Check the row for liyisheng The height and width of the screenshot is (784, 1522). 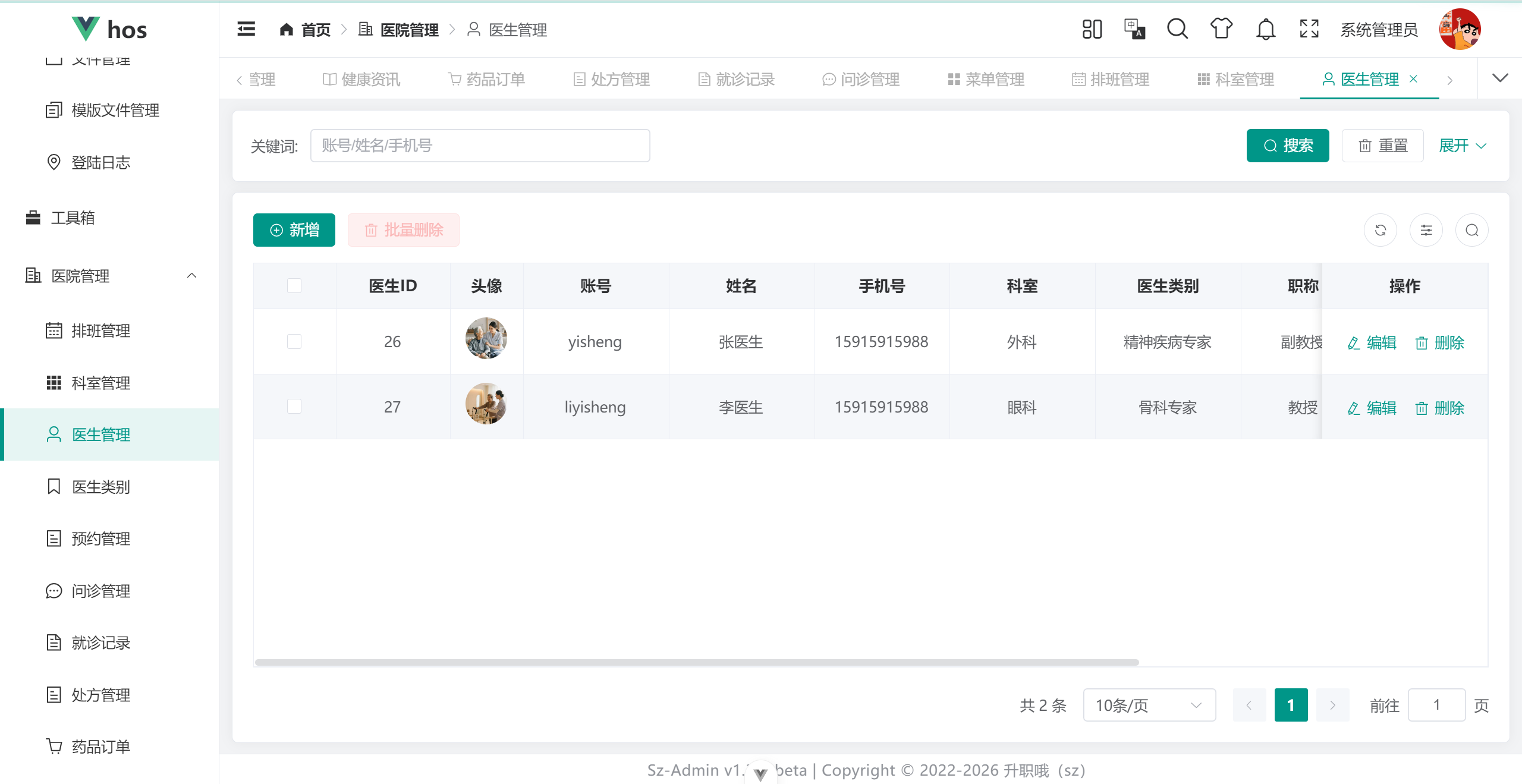[x=294, y=407]
